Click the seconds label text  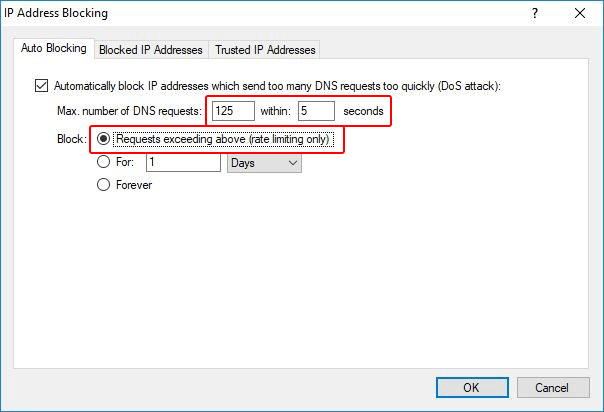tap(363, 111)
